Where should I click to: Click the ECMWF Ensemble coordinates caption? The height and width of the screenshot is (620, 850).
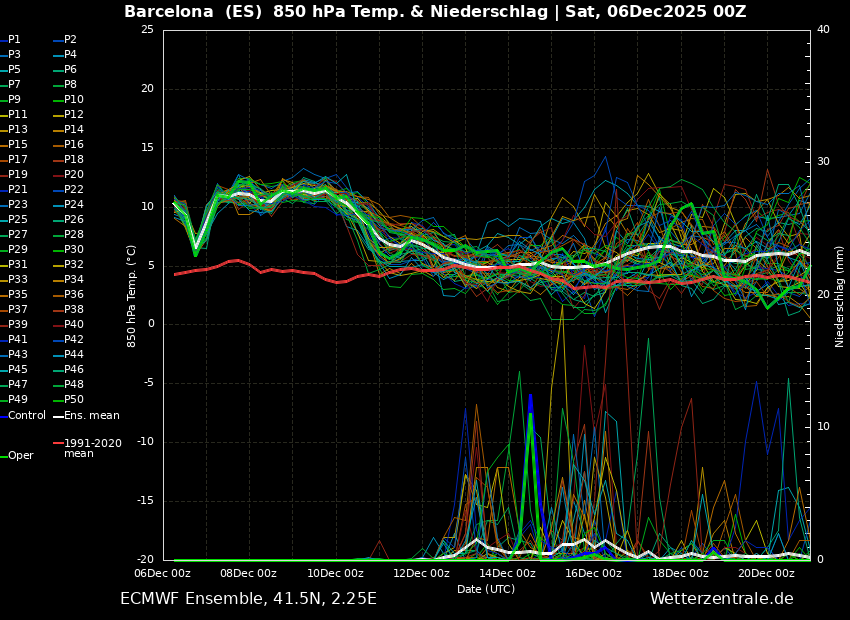point(248,599)
